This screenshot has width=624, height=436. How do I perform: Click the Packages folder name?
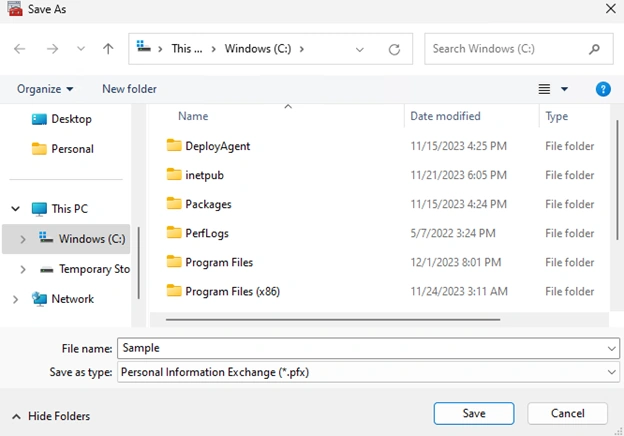pyautogui.click(x=208, y=204)
